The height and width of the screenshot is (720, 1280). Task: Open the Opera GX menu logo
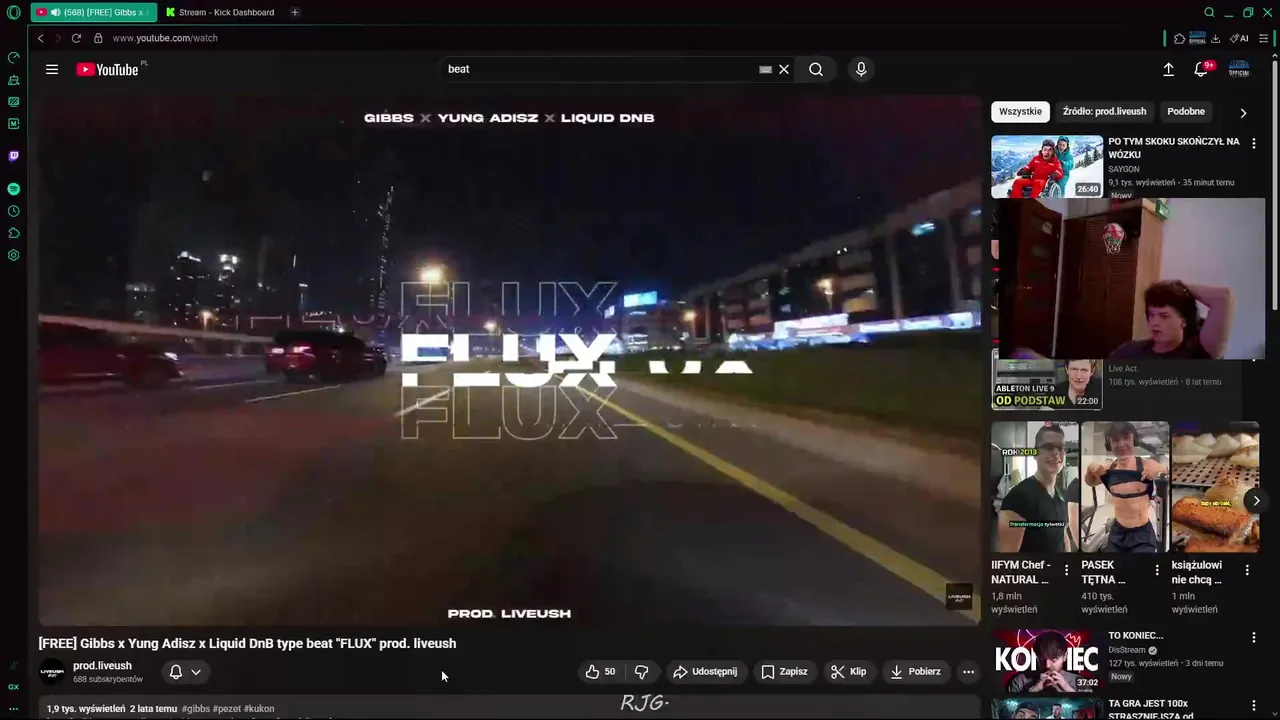[13, 12]
